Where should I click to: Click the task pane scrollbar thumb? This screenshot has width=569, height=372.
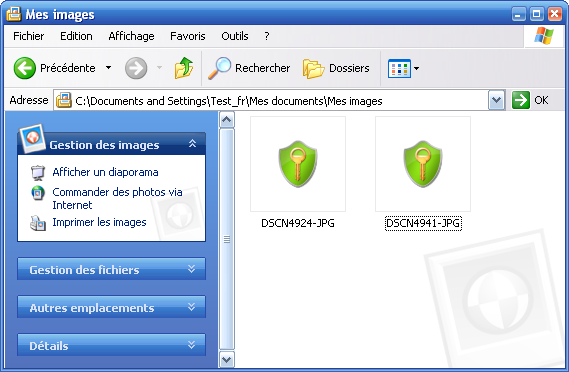pos(227,240)
